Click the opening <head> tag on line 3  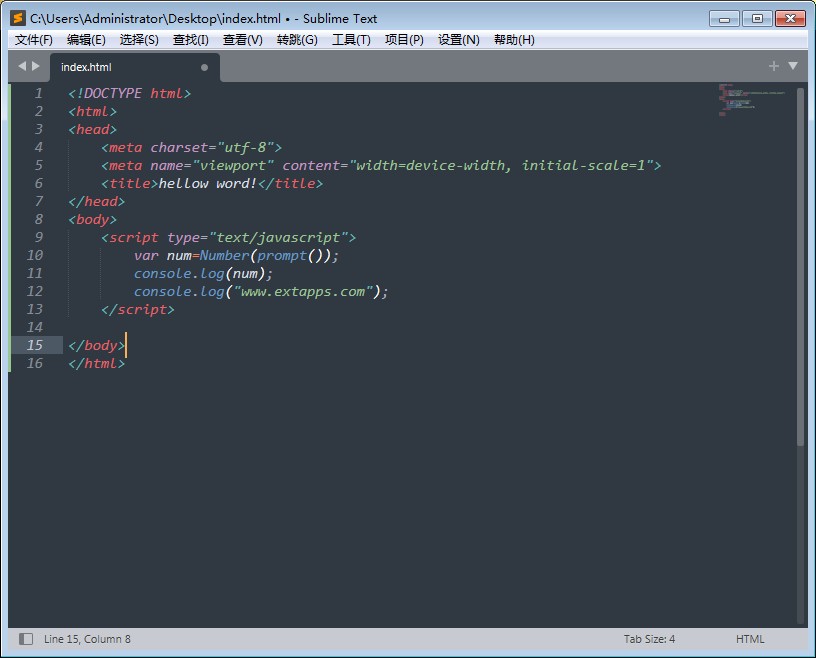coord(93,129)
